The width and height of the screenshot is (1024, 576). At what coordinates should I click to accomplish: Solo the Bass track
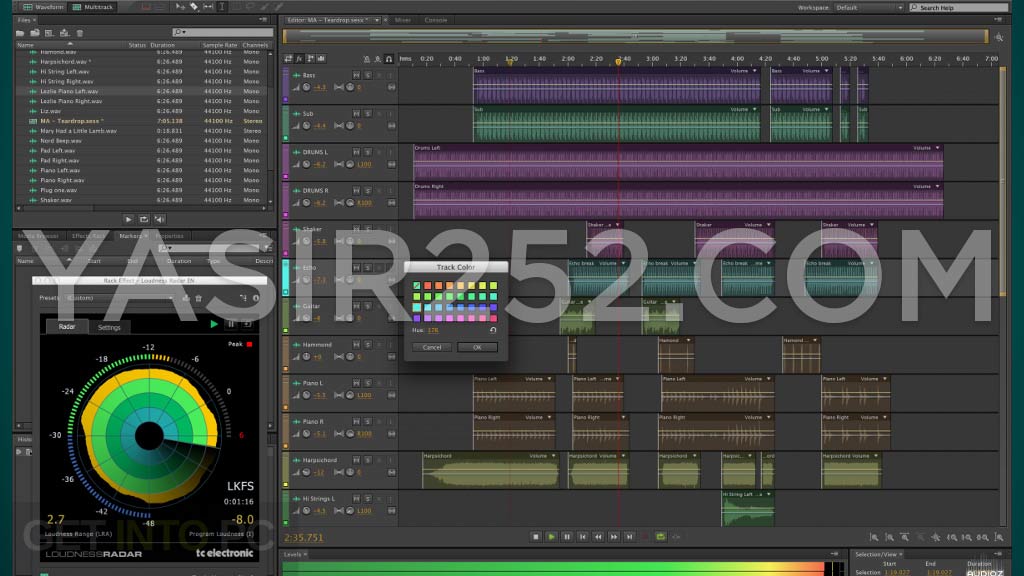[368, 75]
